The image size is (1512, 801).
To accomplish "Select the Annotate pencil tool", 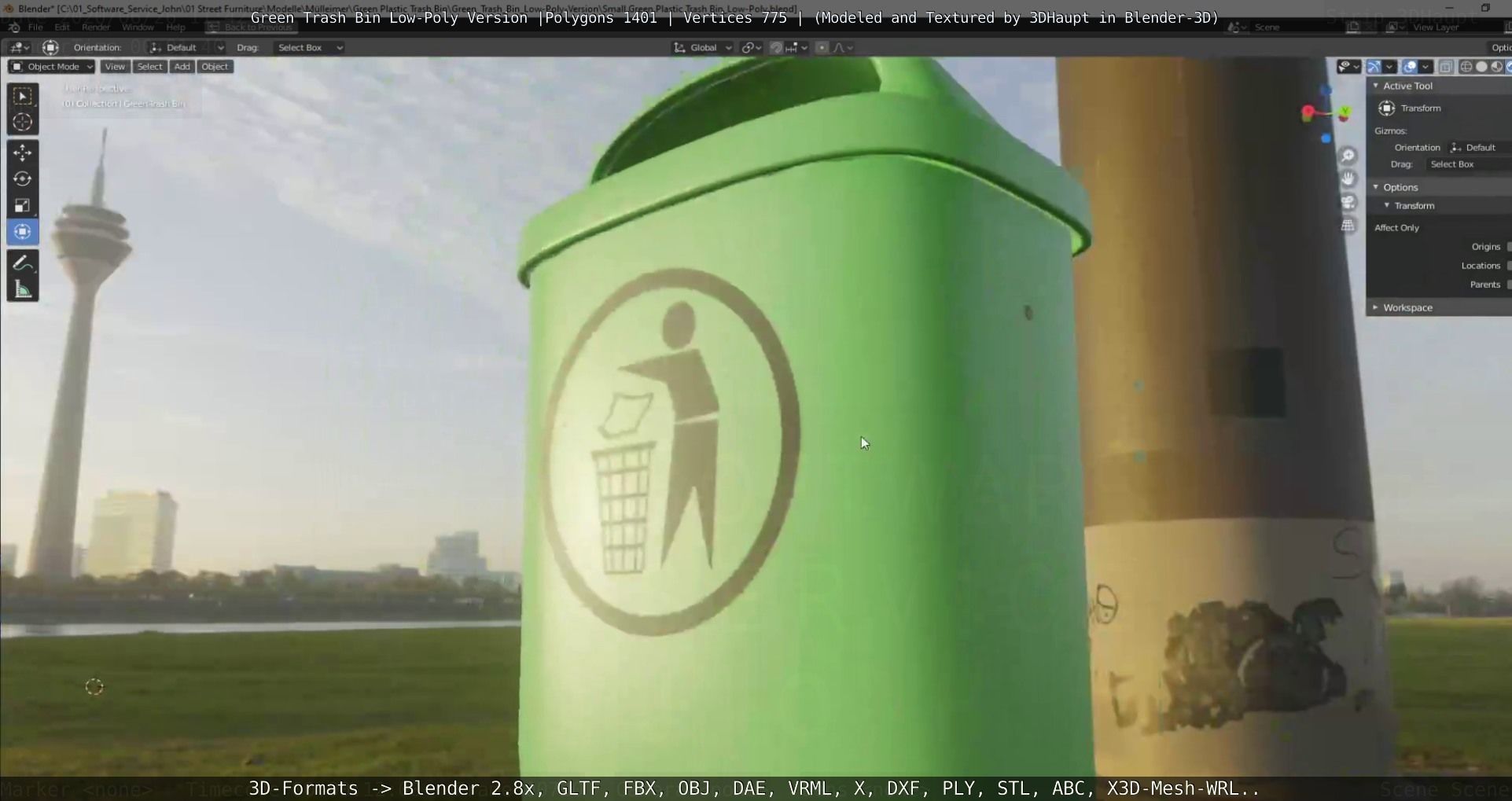I will click(x=22, y=263).
